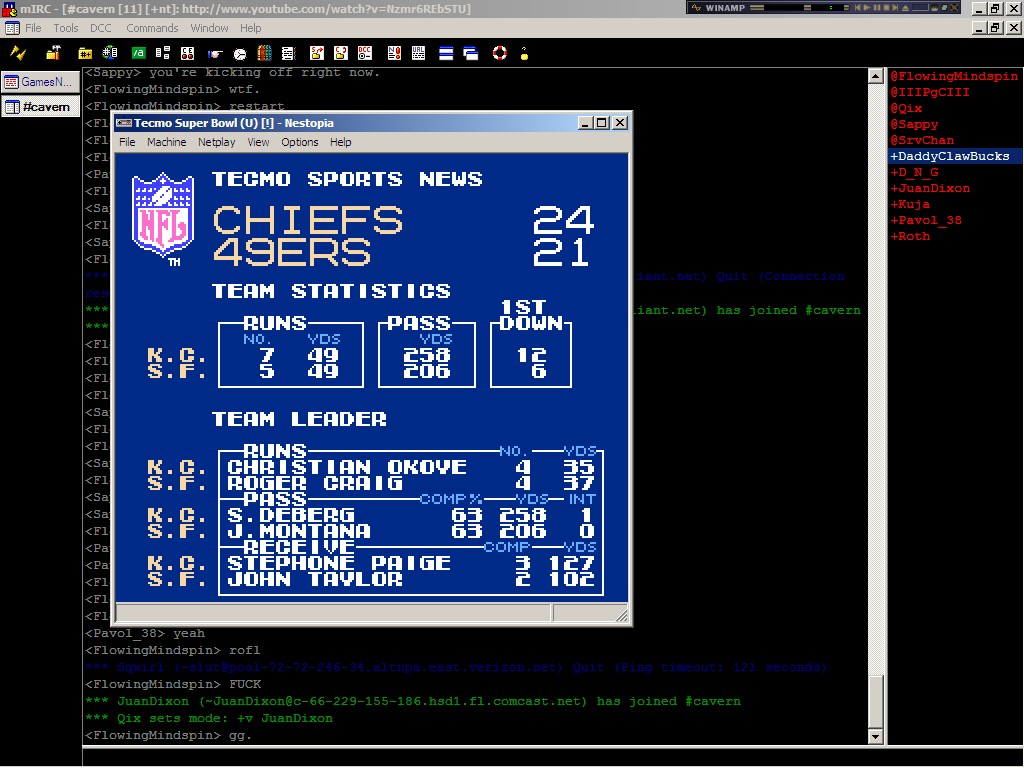Click the Tile windows toolbar icon
The width and height of the screenshot is (1024, 768).
tap(446, 53)
